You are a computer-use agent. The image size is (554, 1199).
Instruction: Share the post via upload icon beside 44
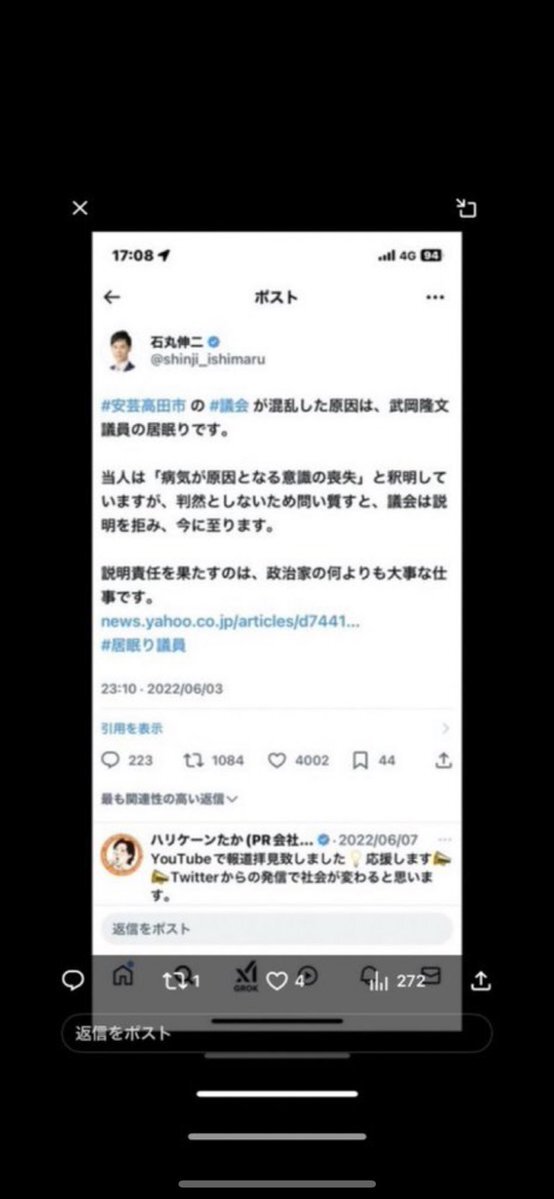pyautogui.click(x=444, y=760)
